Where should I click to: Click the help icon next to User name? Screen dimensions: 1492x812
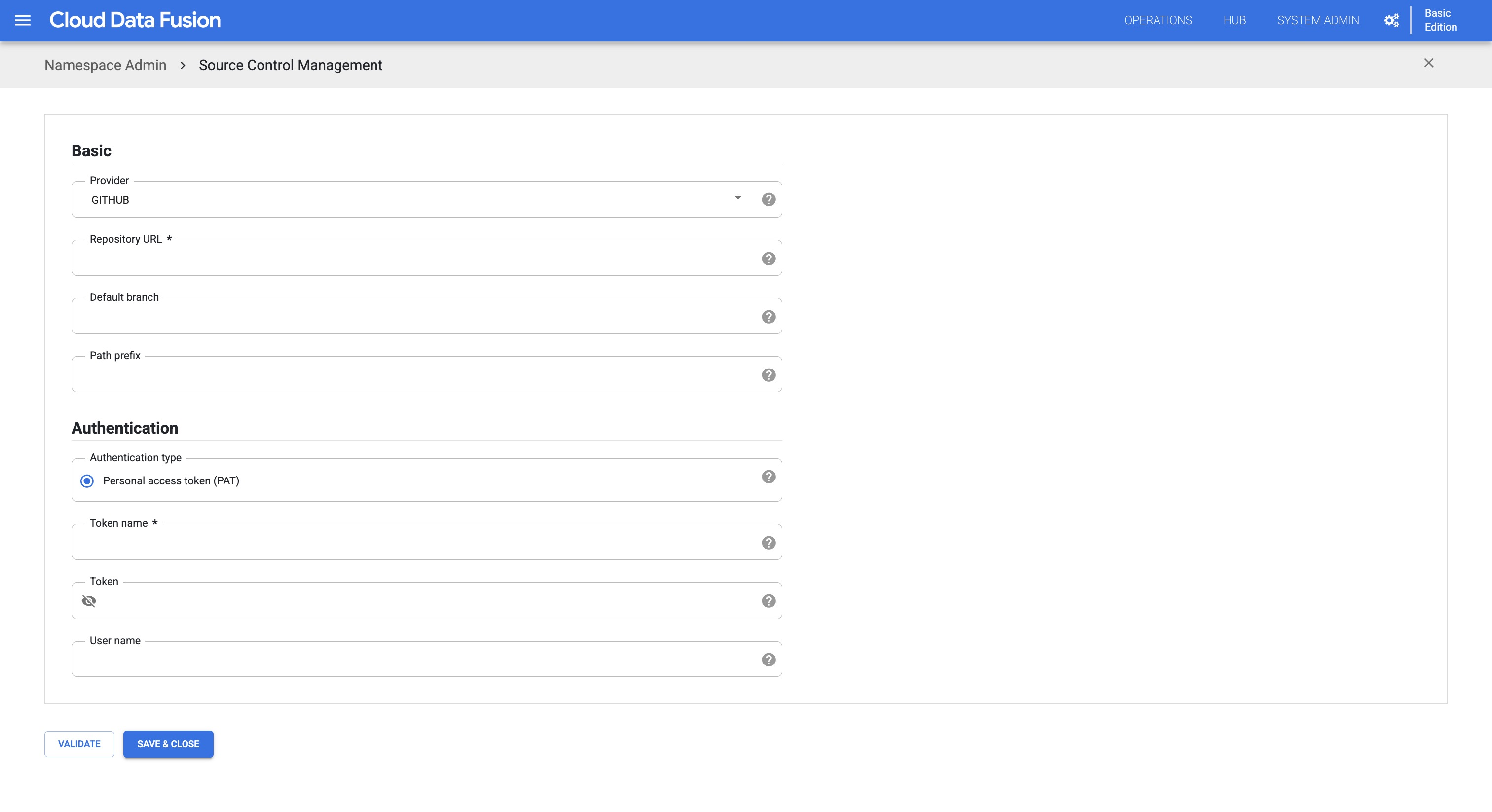(768, 659)
